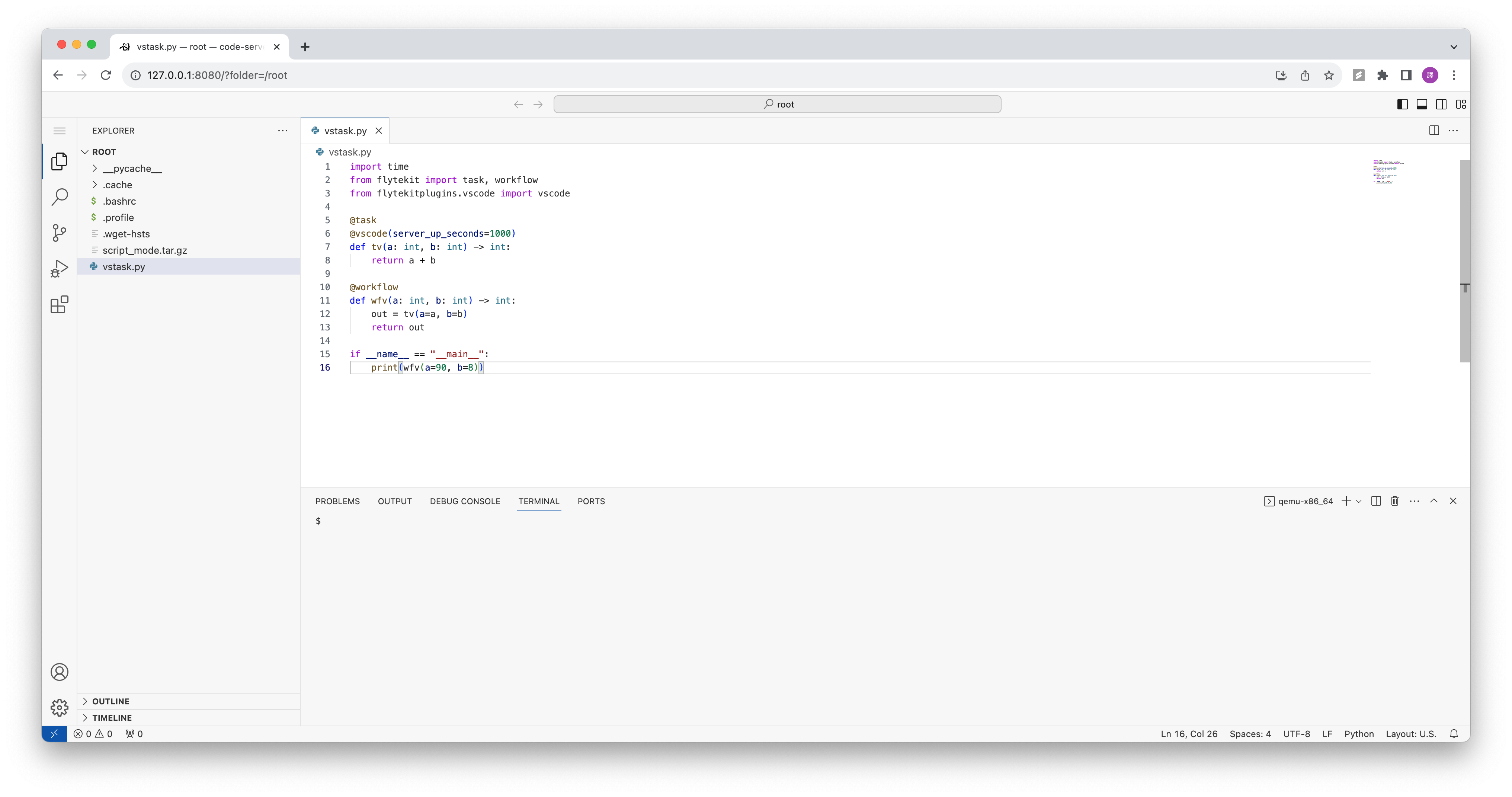Expand the .cache folder
The width and height of the screenshot is (1512, 797).
(x=188, y=185)
